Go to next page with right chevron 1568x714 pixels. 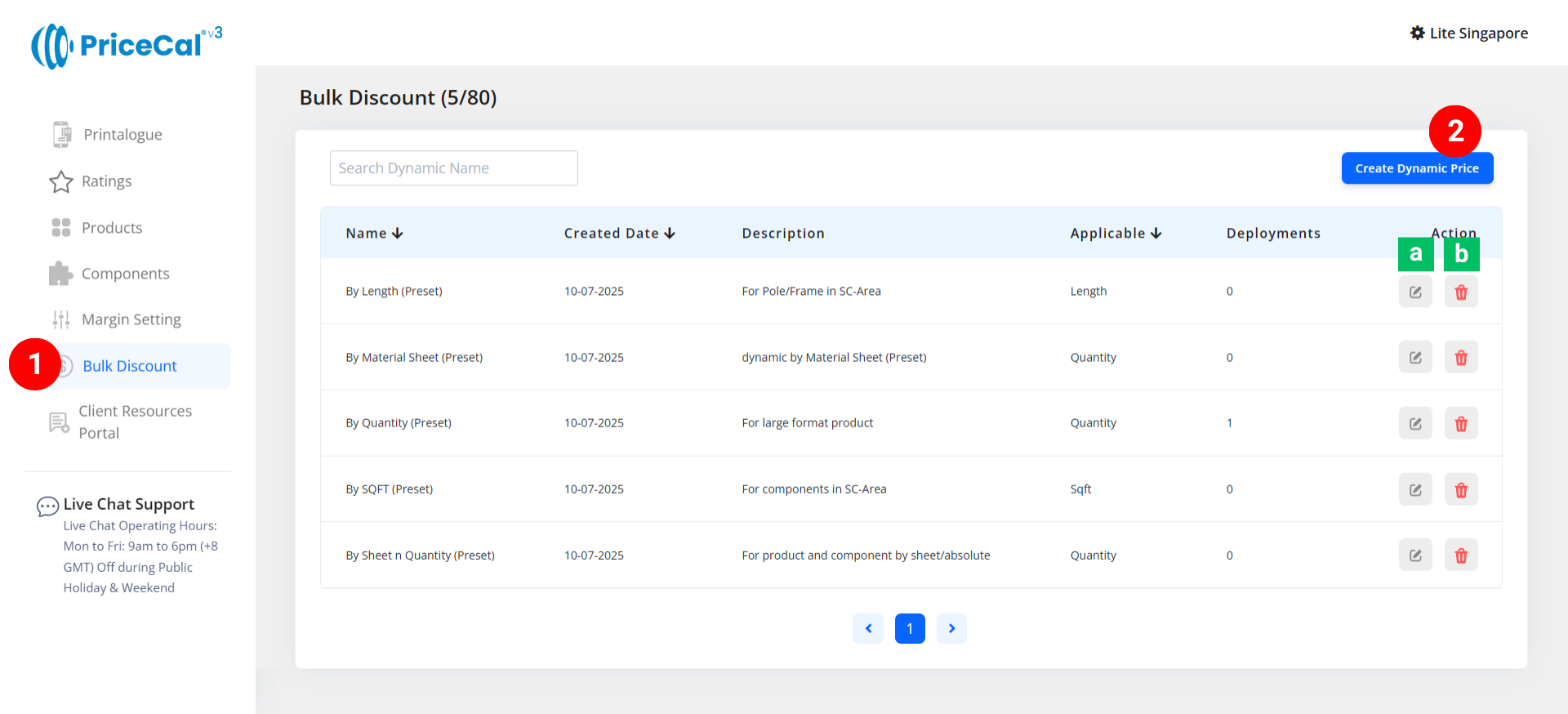[951, 628]
